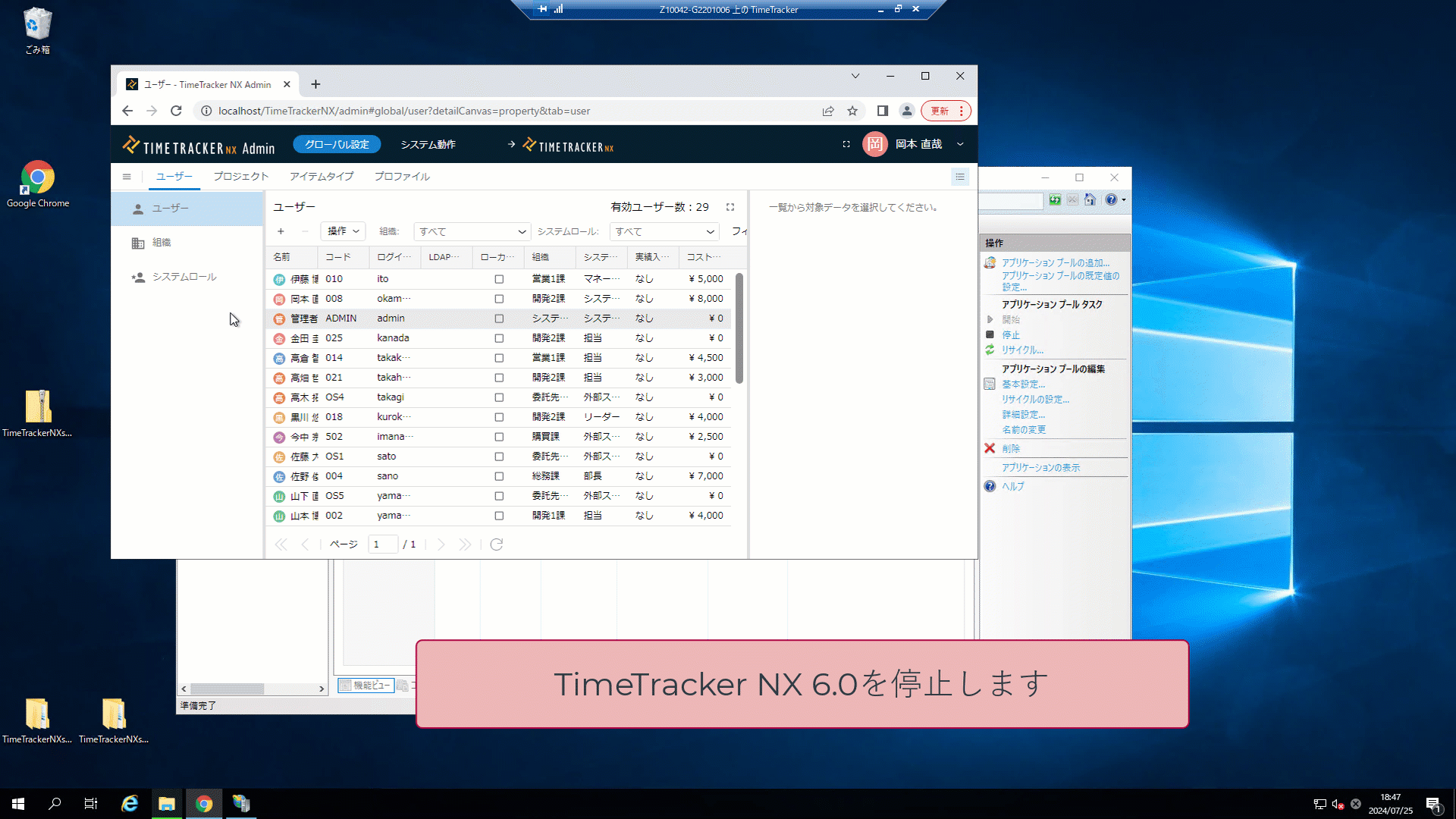Bookmark this page with the star icon
Image resolution: width=1456 pixels, height=819 pixels.
coord(852,111)
